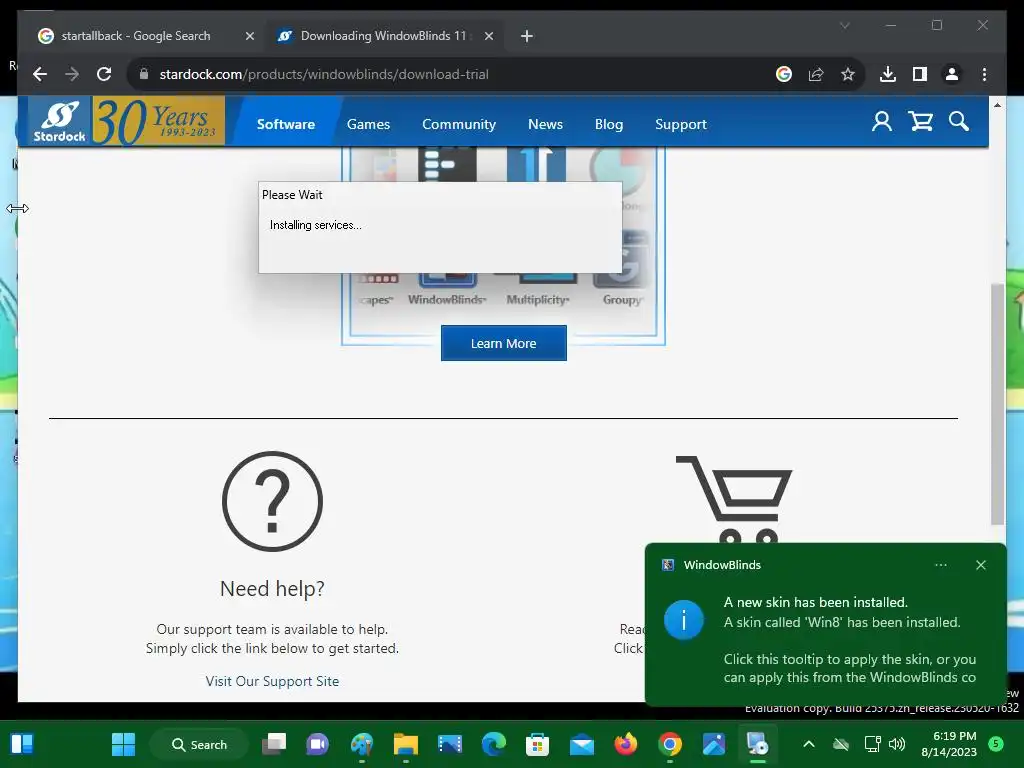Open the Widgets panel in the taskbar
1024x768 pixels.
[22, 744]
